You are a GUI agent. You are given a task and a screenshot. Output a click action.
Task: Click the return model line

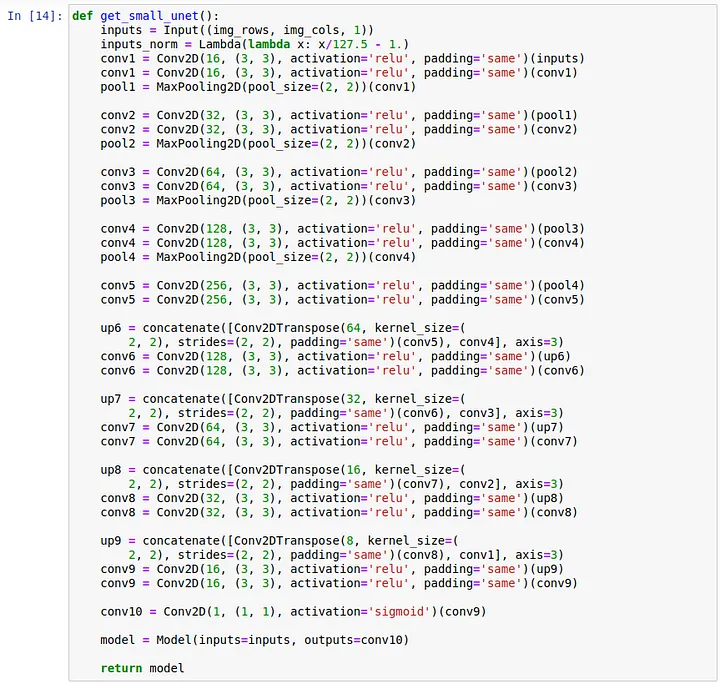click(x=142, y=669)
